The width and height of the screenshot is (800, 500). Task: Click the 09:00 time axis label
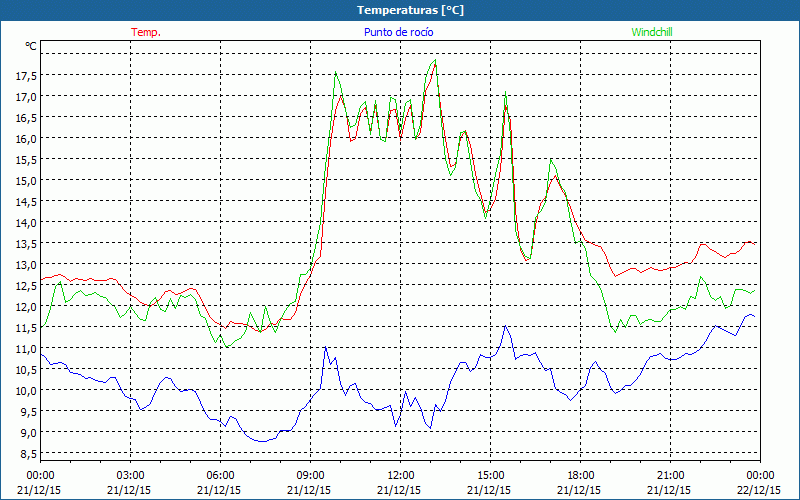click(310, 476)
